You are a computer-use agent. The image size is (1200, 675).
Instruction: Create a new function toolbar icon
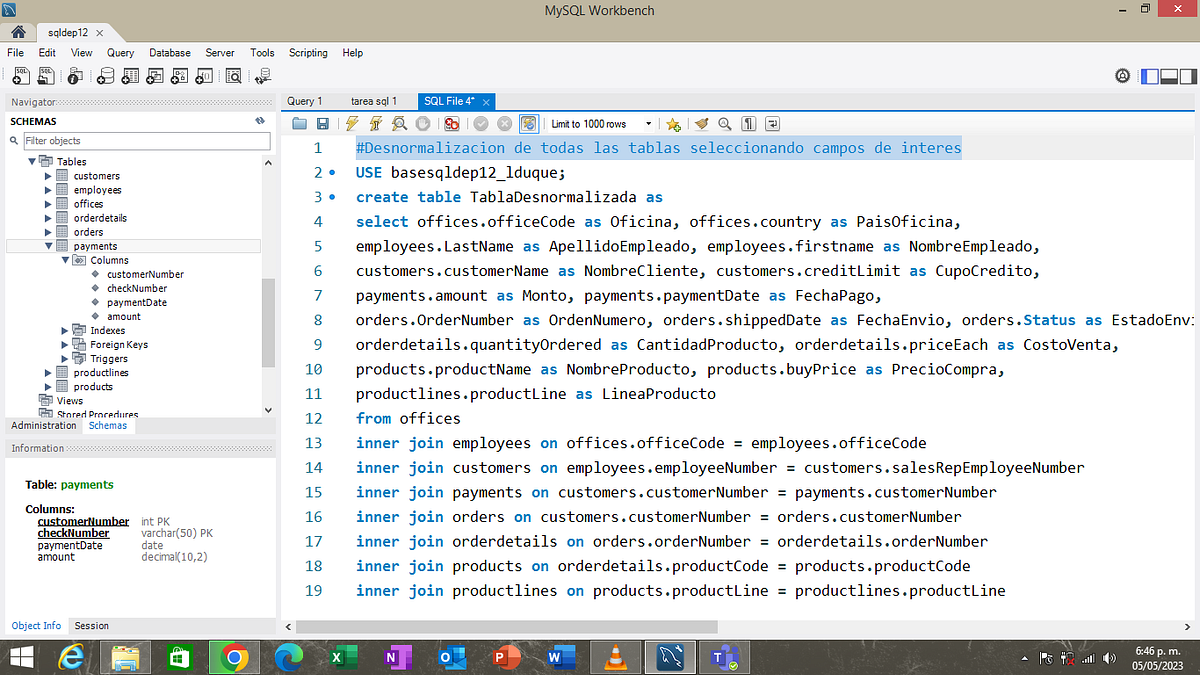204,75
